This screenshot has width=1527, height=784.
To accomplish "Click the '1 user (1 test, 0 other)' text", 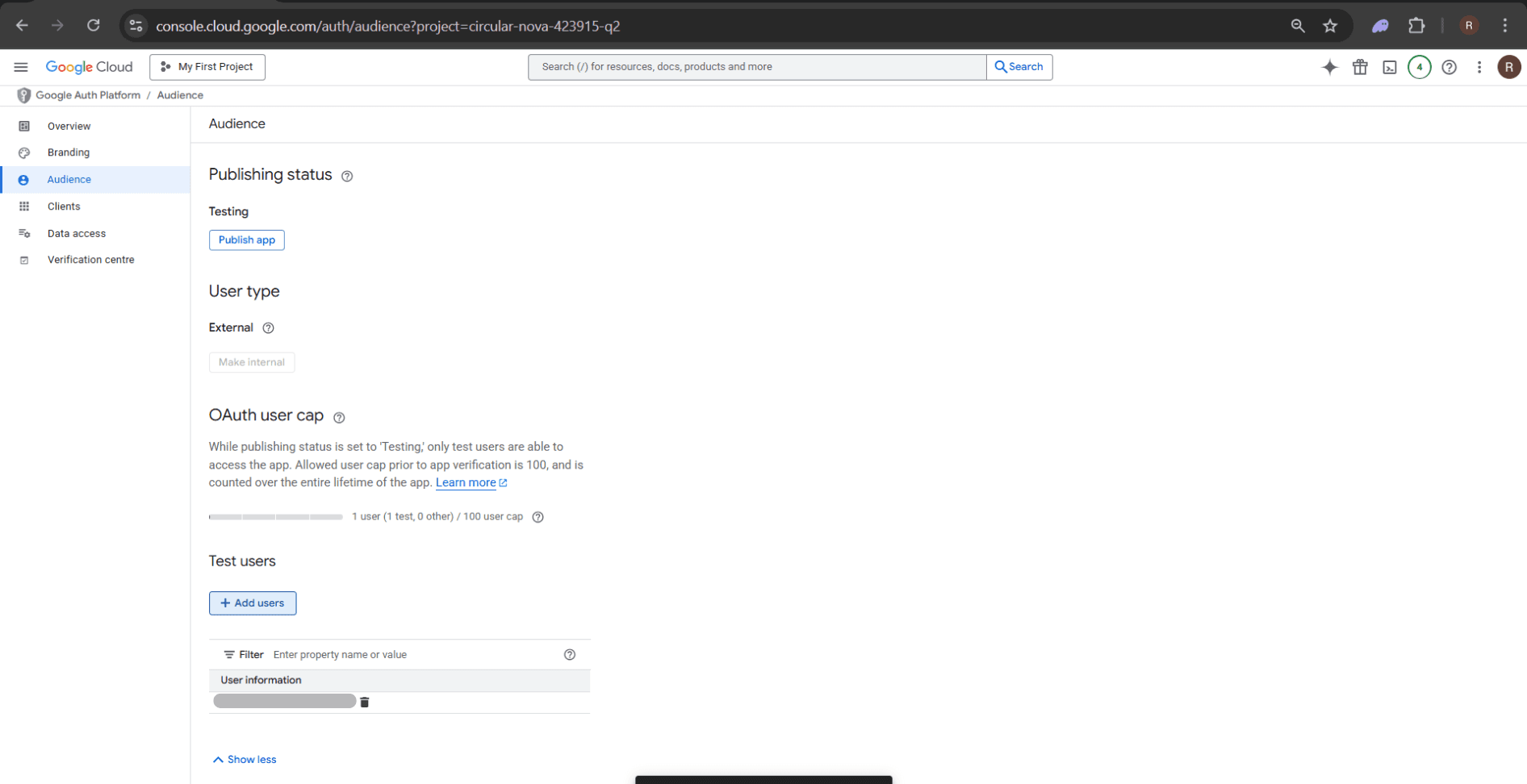I will tap(403, 517).
